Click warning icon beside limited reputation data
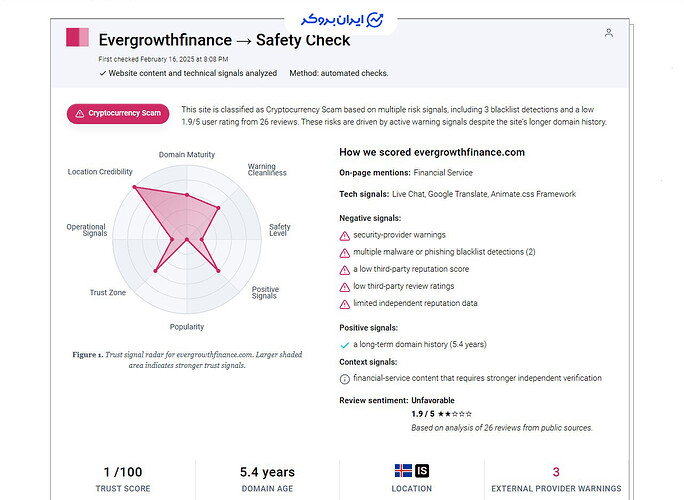 [345, 304]
